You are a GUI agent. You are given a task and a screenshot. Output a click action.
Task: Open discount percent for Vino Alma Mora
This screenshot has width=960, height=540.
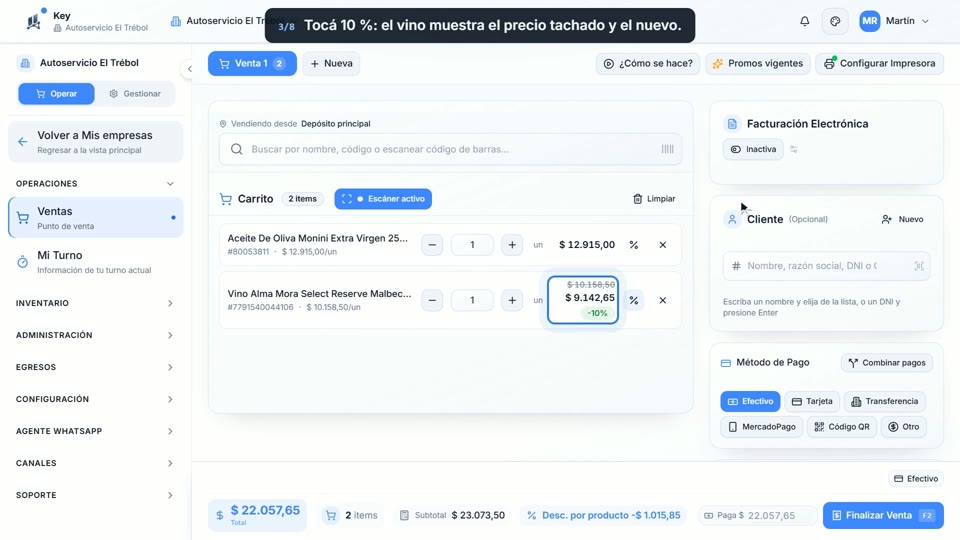point(634,301)
